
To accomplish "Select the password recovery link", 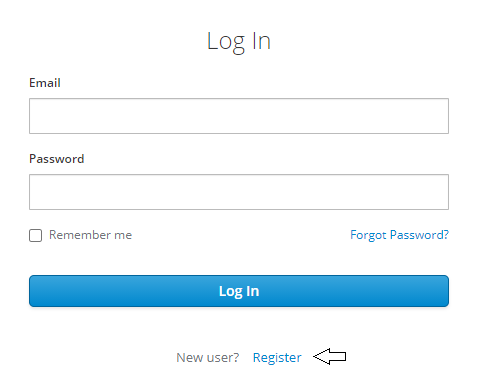I will (x=399, y=235).
